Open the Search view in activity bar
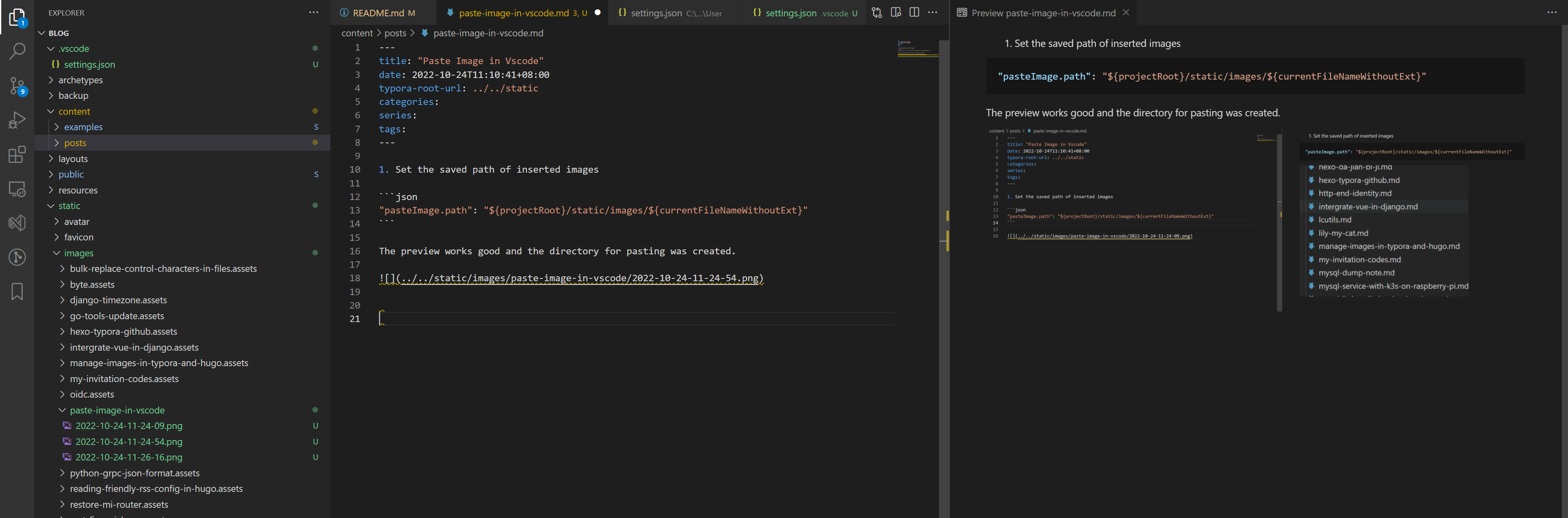This screenshot has height=518, width=1568. (17, 51)
